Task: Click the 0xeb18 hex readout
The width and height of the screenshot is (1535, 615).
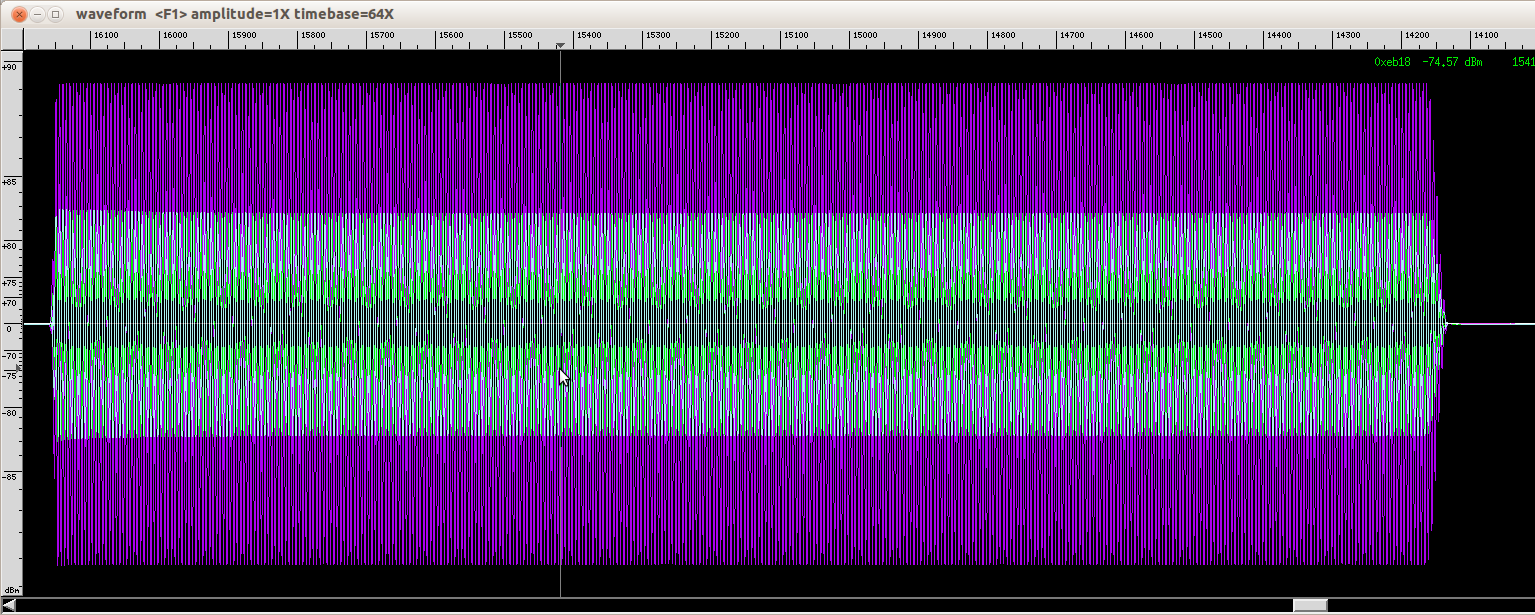Action: 1392,62
